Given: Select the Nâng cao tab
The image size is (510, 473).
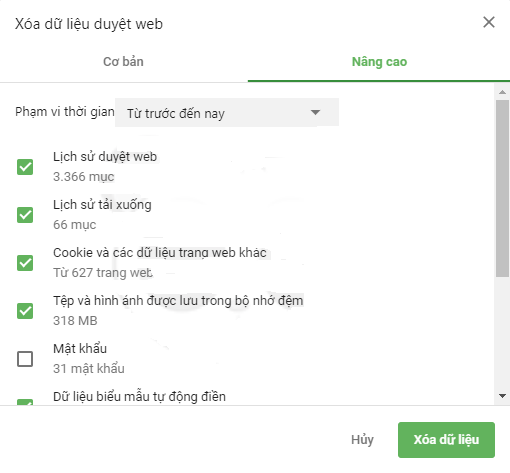Looking at the screenshot, I should tap(379, 62).
